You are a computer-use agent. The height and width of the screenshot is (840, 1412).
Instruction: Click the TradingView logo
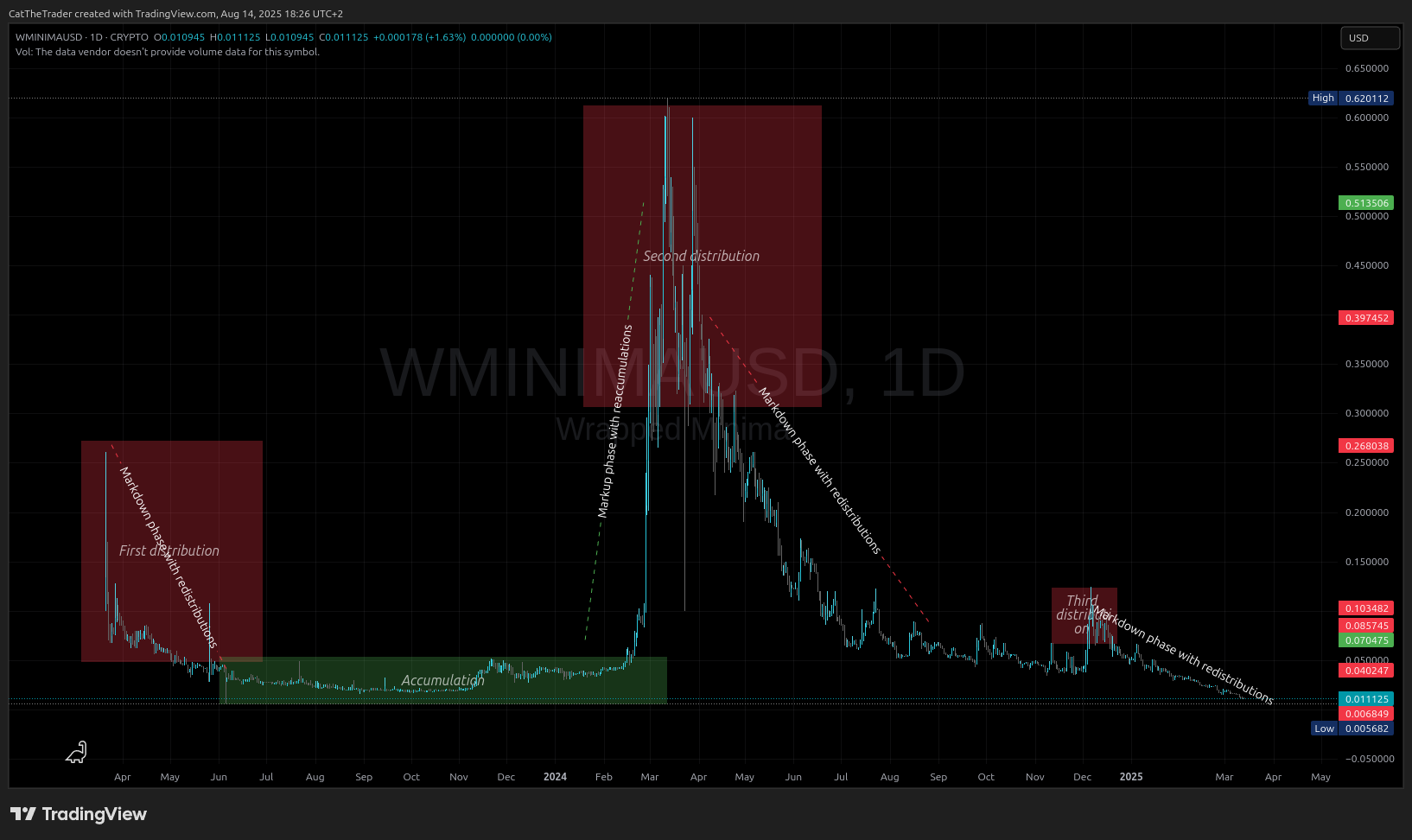(79, 814)
